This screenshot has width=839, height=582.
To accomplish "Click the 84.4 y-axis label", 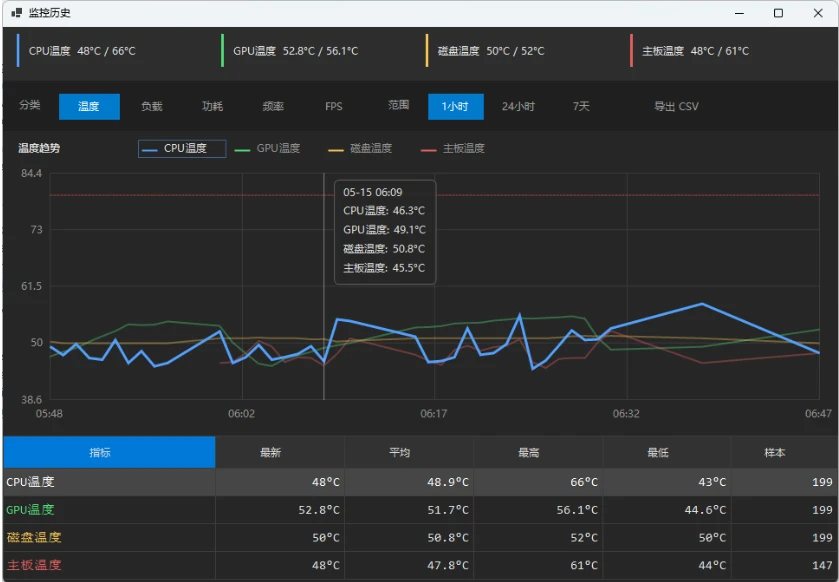I will pyautogui.click(x=32, y=173).
